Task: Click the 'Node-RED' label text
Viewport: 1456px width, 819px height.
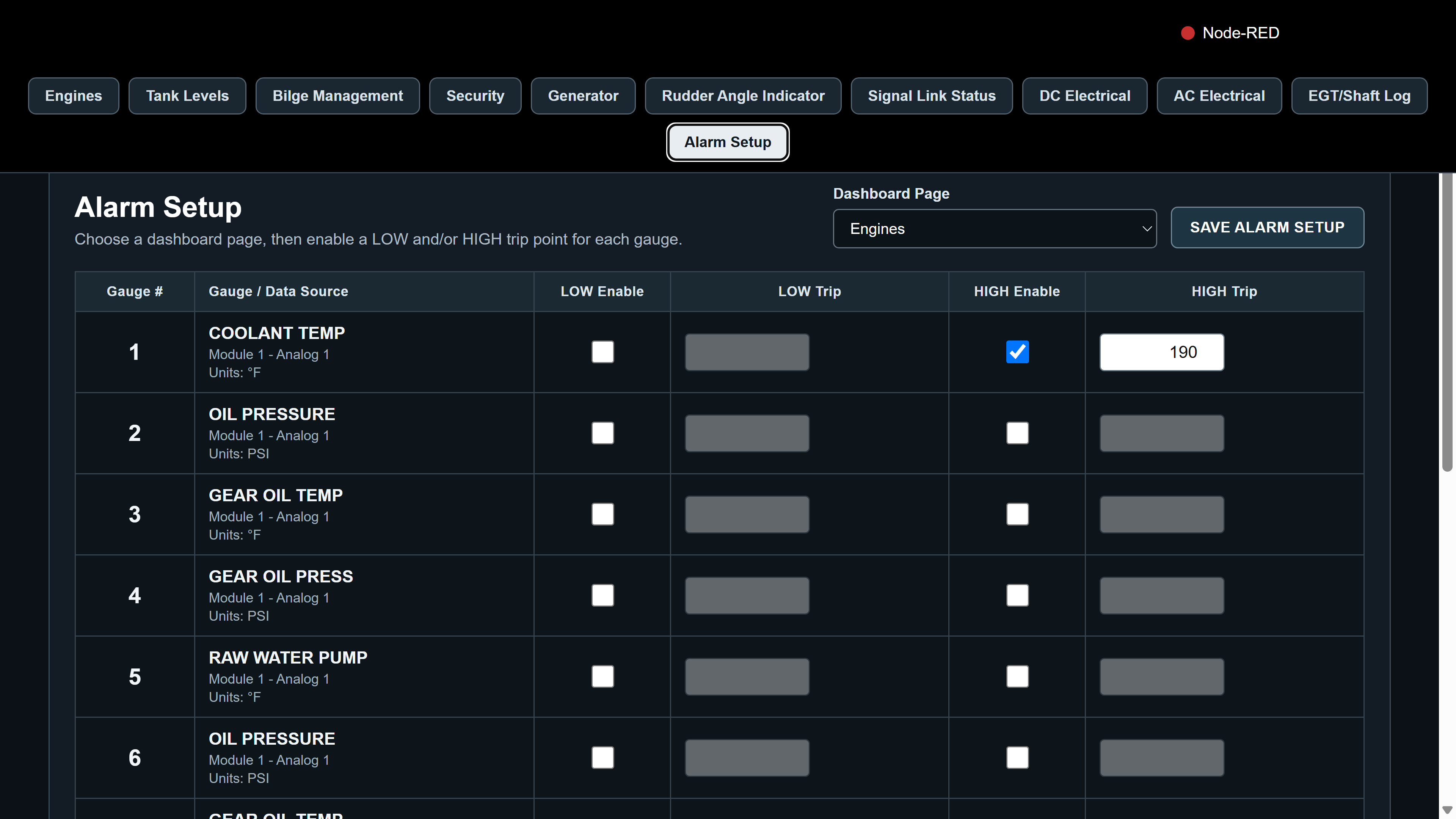Action: [x=1241, y=33]
